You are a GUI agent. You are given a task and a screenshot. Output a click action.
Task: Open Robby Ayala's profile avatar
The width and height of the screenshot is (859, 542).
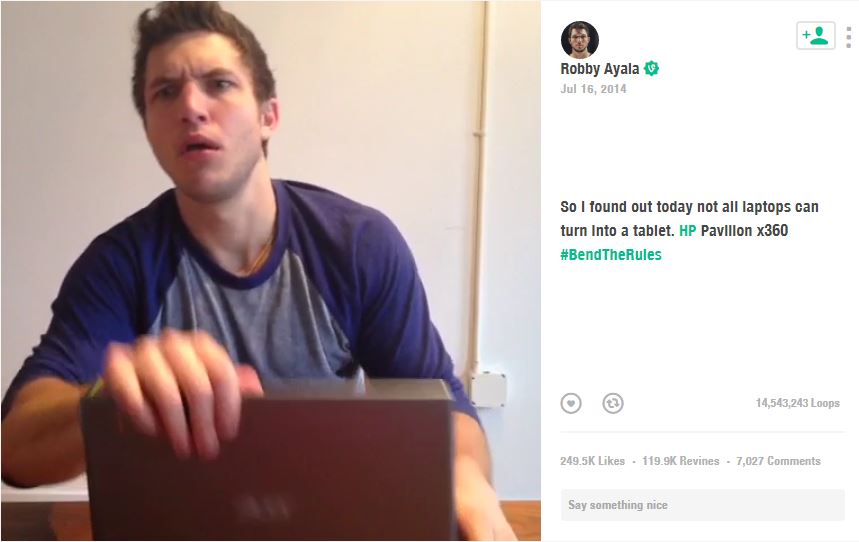pyautogui.click(x=580, y=39)
